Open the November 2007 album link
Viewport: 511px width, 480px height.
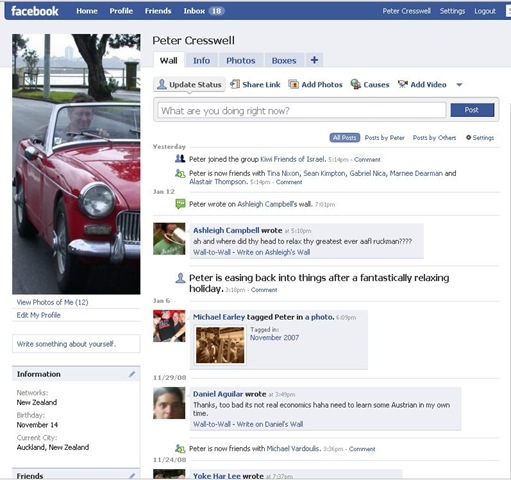(274, 338)
